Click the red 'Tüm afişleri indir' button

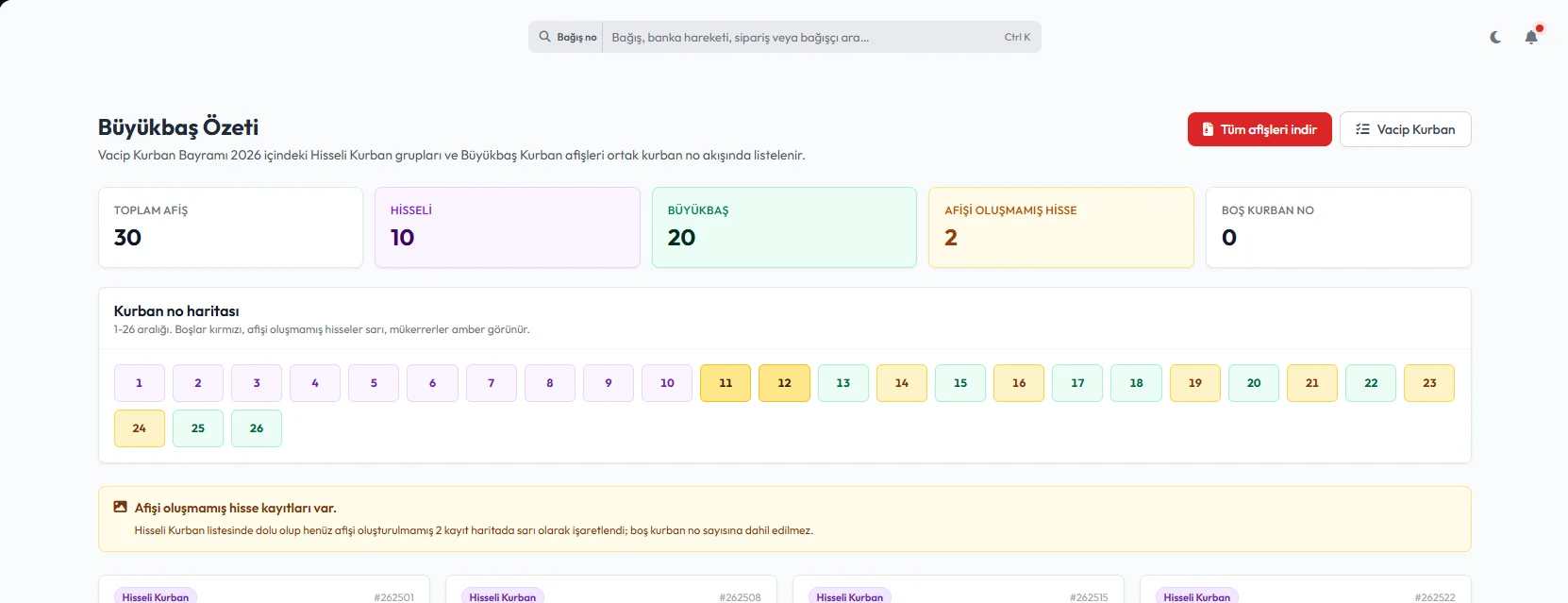click(1259, 129)
